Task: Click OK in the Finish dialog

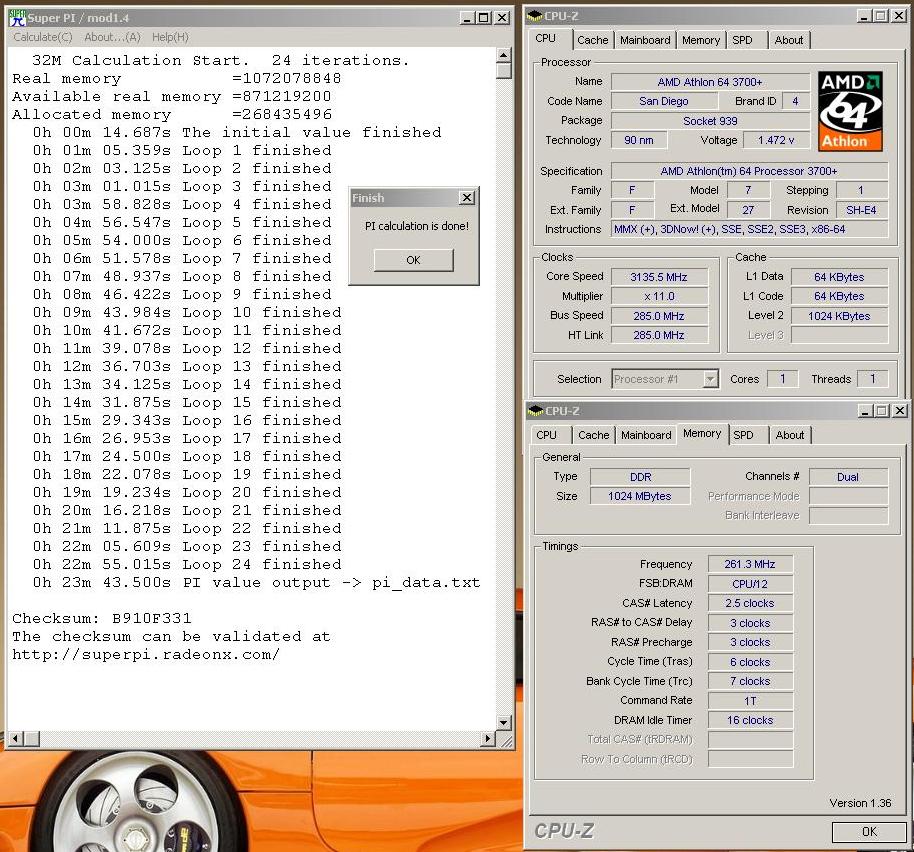Action: click(x=413, y=260)
